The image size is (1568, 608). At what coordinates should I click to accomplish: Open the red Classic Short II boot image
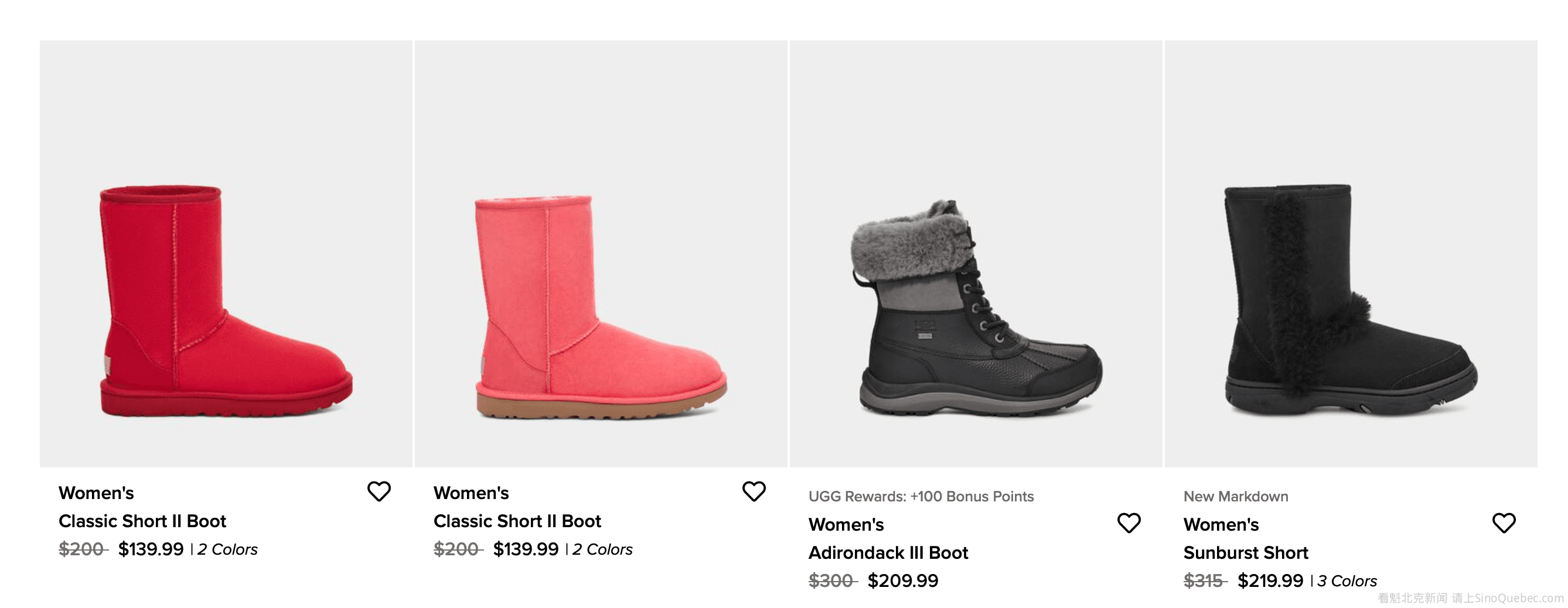(226, 302)
